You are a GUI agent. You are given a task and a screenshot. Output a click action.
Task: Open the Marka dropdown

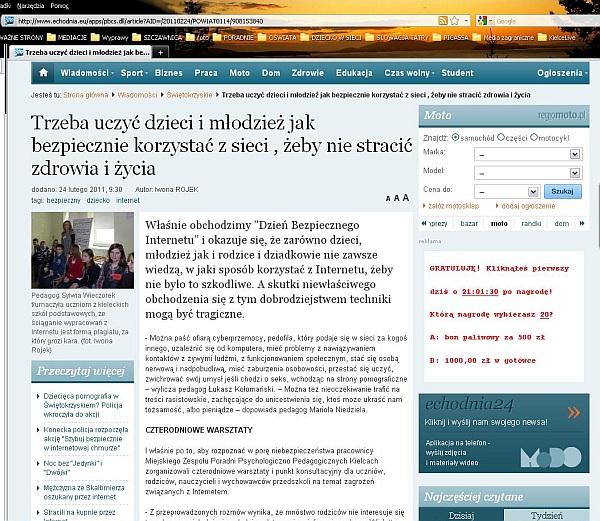(528, 154)
